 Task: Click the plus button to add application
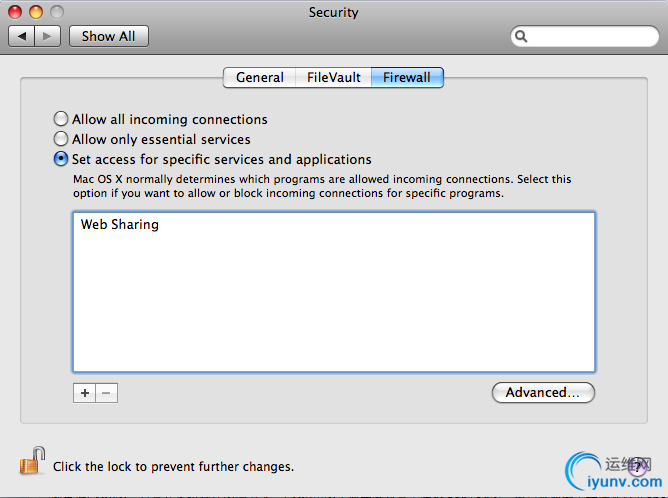84,393
